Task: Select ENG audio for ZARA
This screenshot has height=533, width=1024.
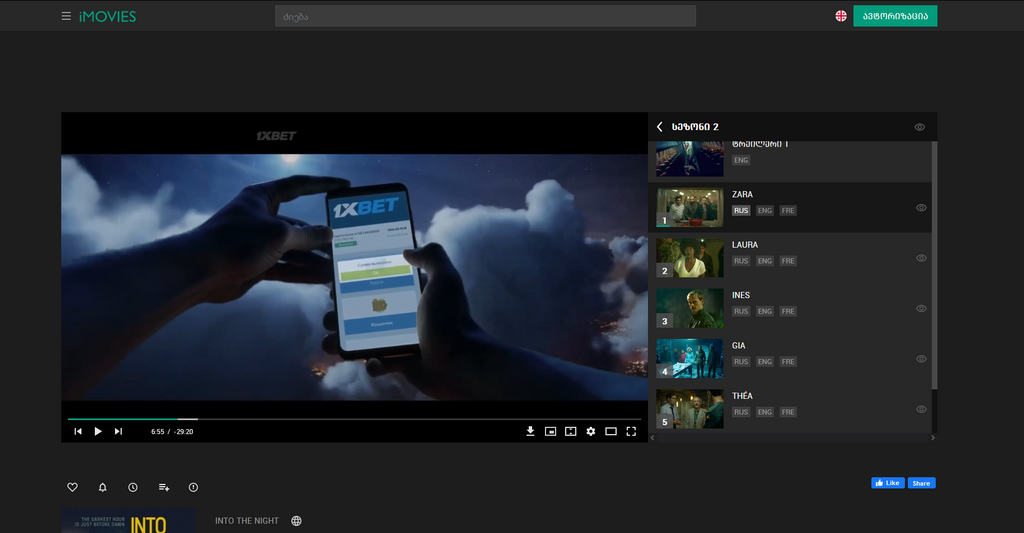Action: (765, 210)
